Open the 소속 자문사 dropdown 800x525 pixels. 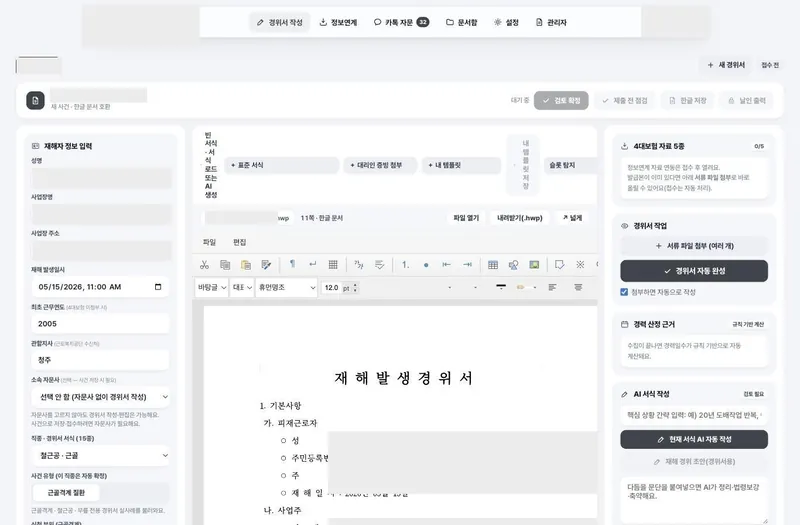click(101, 397)
